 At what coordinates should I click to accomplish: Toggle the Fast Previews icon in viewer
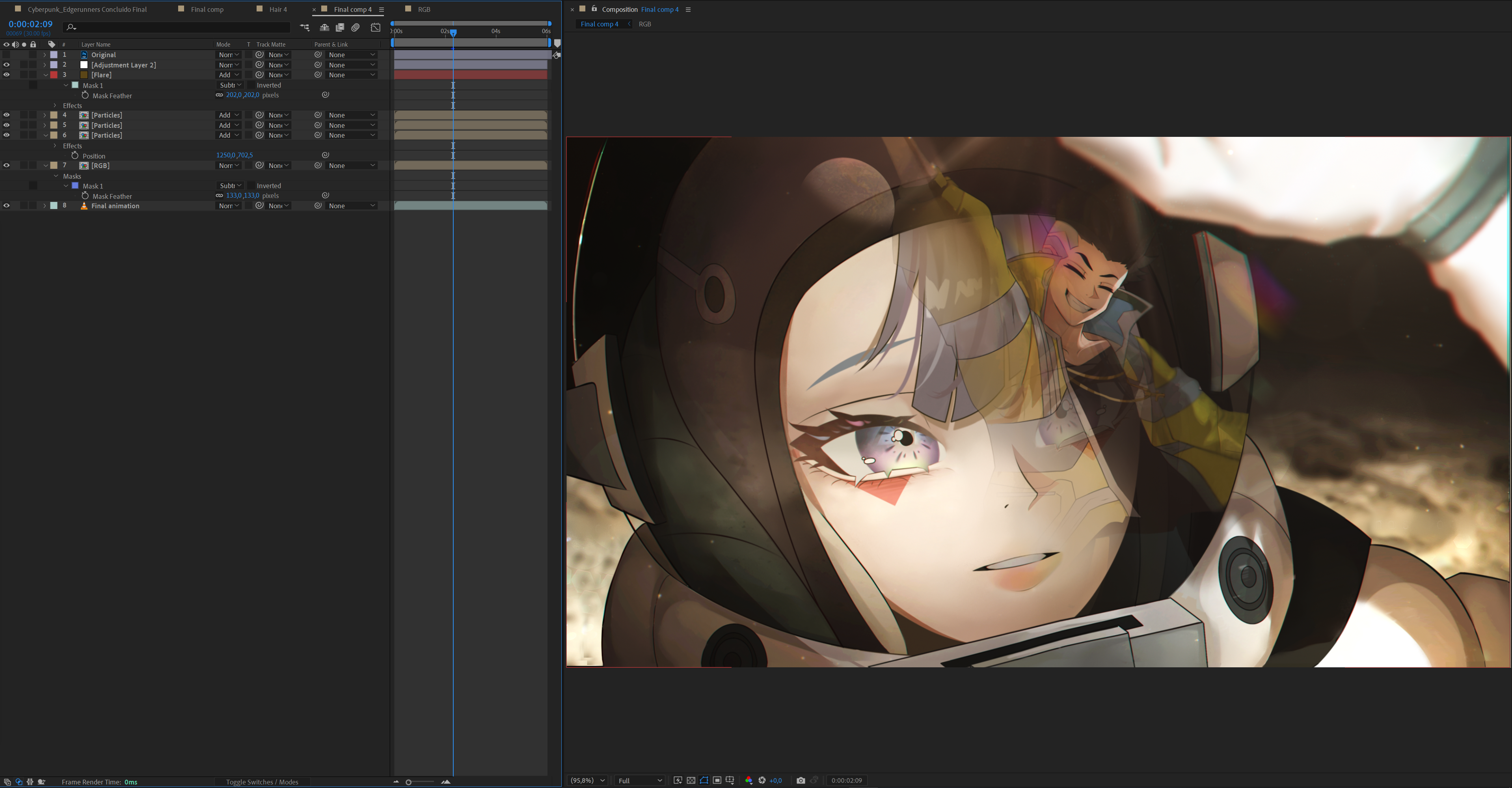coord(678,781)
